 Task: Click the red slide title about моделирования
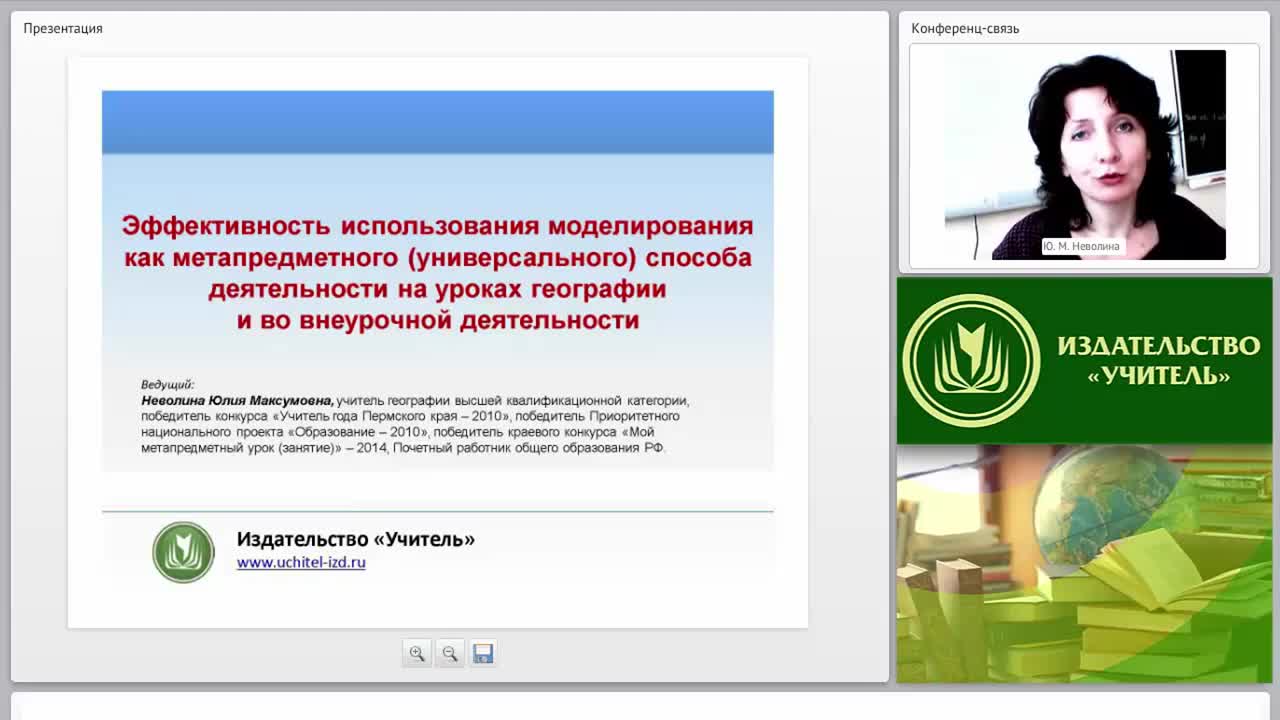point(438,272)
